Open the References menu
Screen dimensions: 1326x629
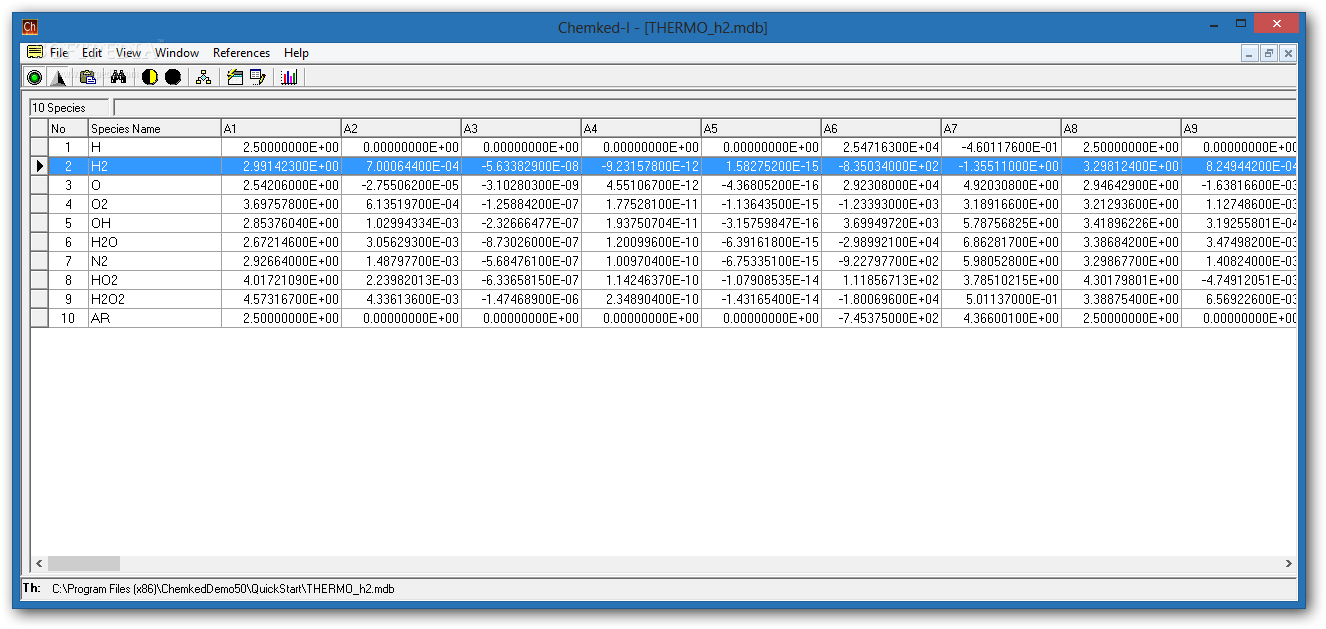[x=241, y=53]
